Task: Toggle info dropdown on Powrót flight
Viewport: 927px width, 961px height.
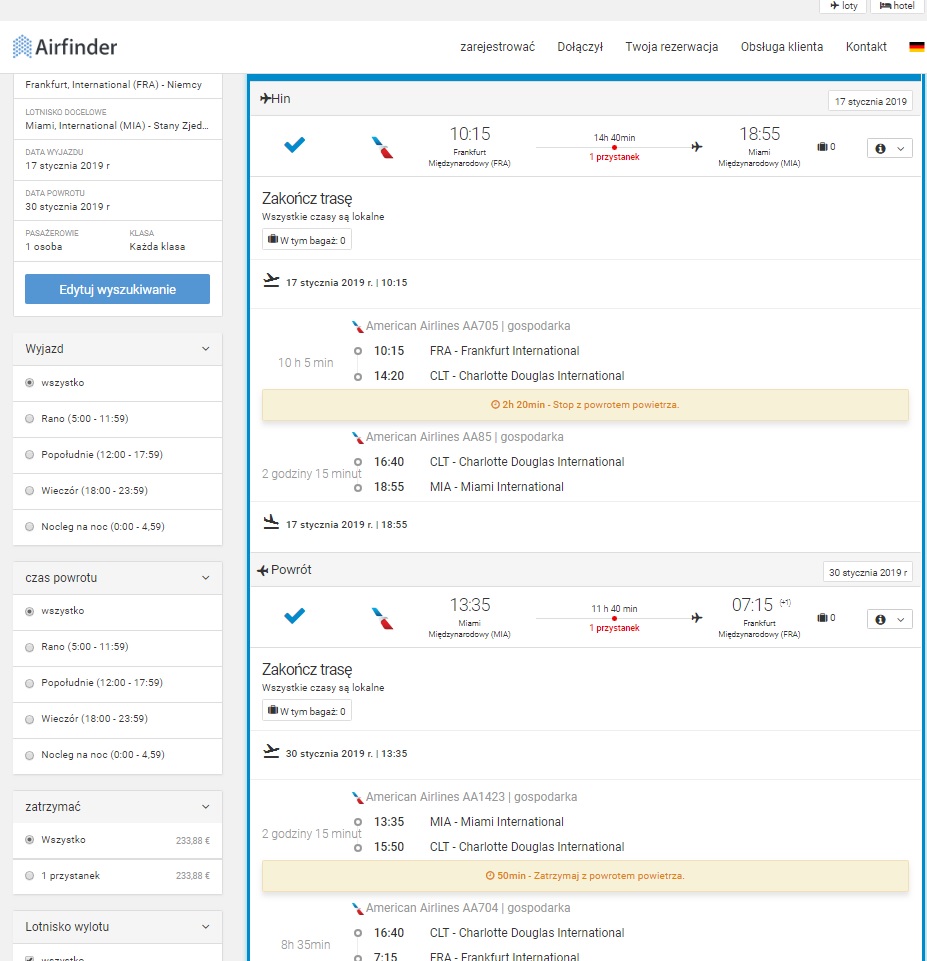Action: click(890, 620)
